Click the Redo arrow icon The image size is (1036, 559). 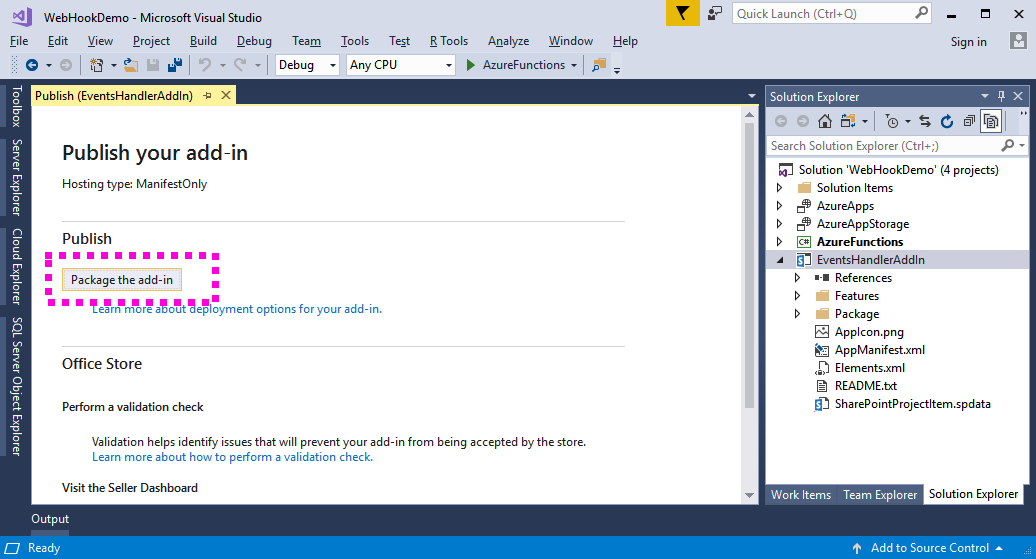[240, 65]
